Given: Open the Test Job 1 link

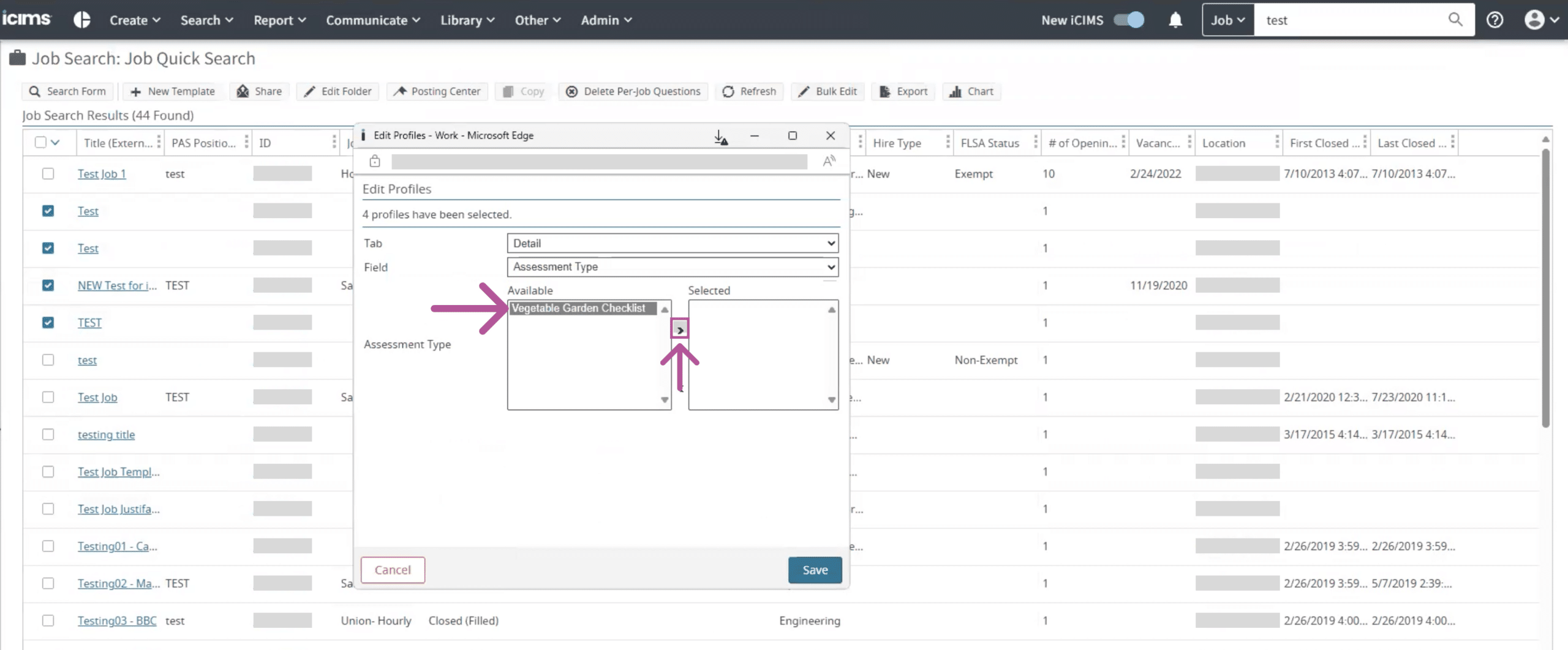Looking at the screenshot, I should click(102, 173).
